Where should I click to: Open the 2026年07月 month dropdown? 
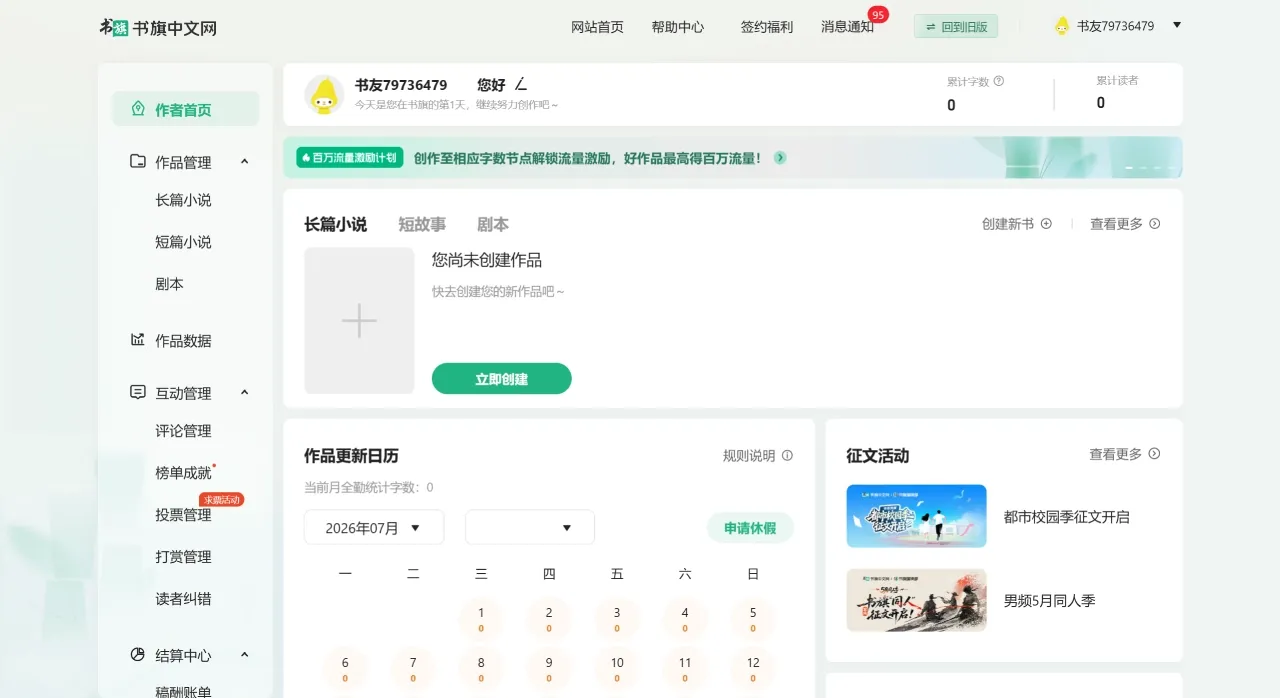[x=374, y=528]
